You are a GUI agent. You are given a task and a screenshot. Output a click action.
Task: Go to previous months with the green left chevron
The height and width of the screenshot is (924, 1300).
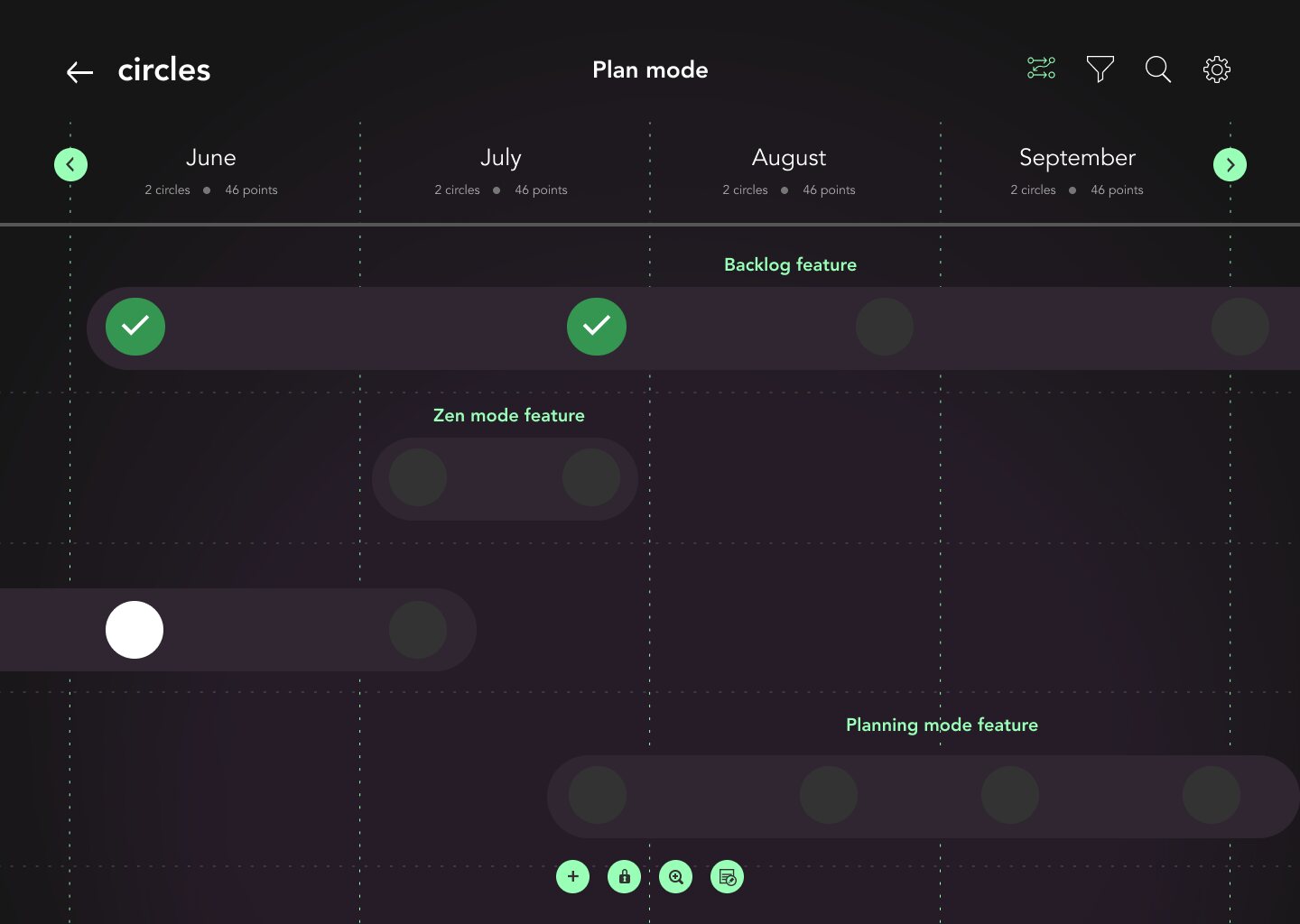click(x=70, y=164)
